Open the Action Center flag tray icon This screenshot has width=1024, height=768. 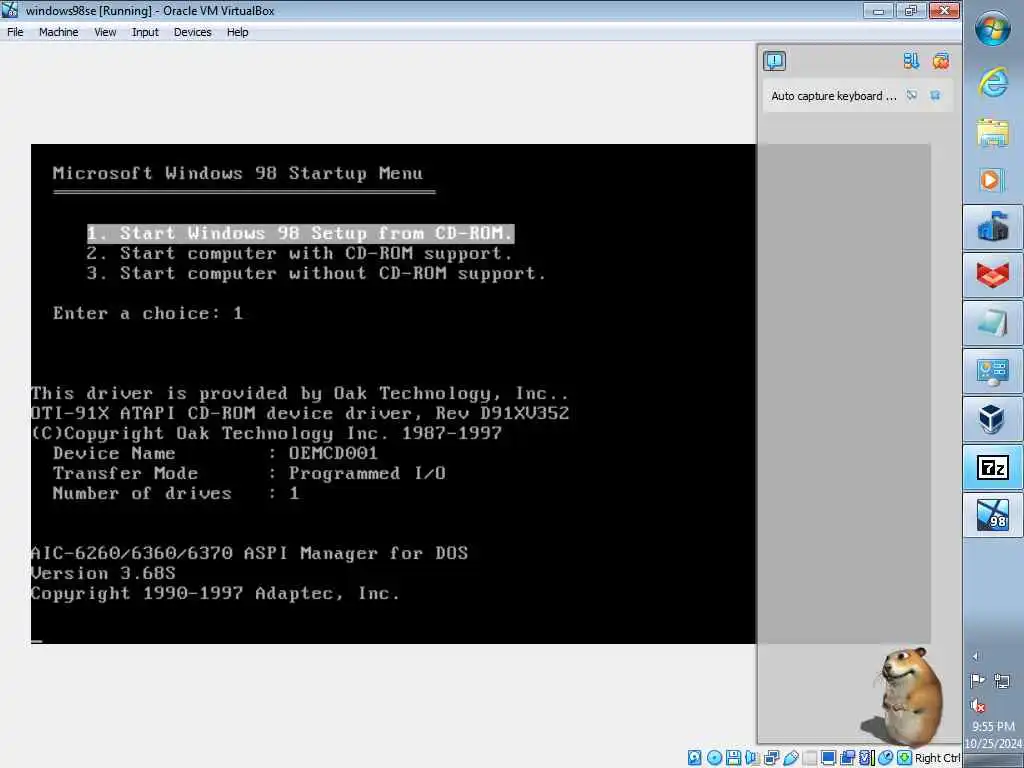click(x=978, y=681)
